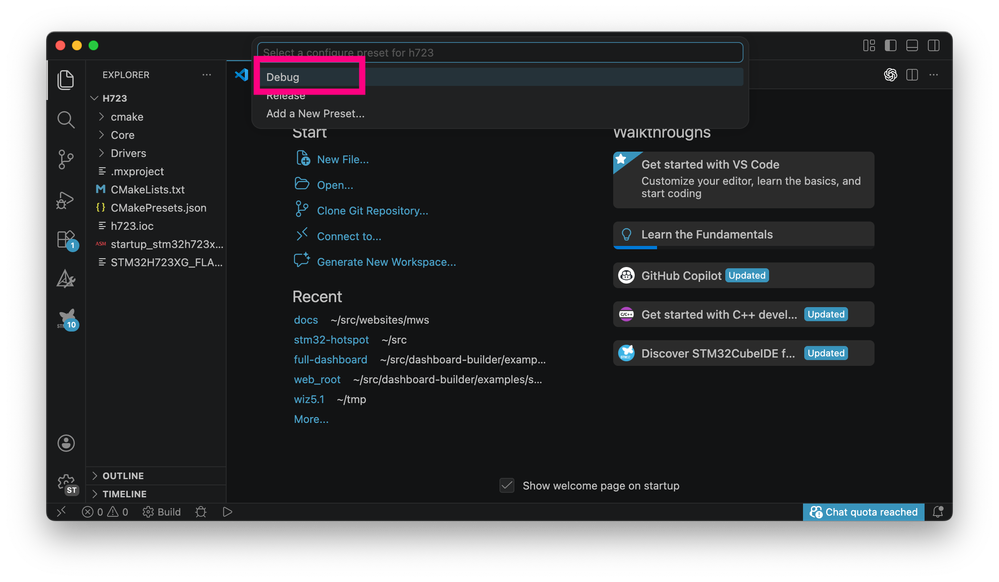Click the Open... link
The image size is (999, 582).
pyautogui.click(x=335, y=185)
